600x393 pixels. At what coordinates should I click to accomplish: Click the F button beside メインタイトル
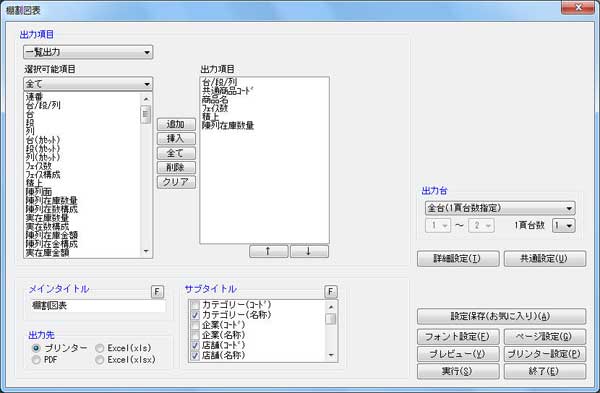click(157, 292)
